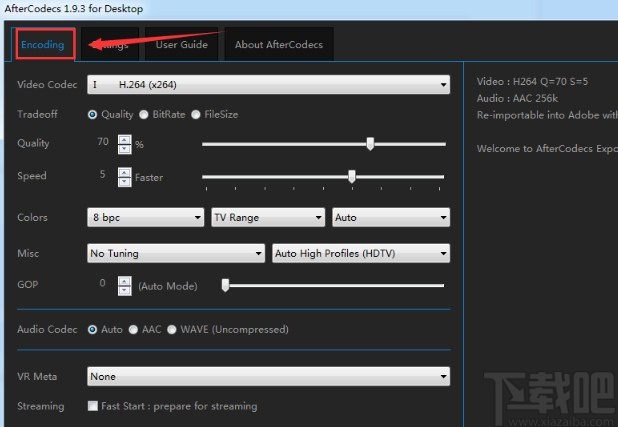
Task: Increase Quality value with up arrow
Action: coord(124,138)
